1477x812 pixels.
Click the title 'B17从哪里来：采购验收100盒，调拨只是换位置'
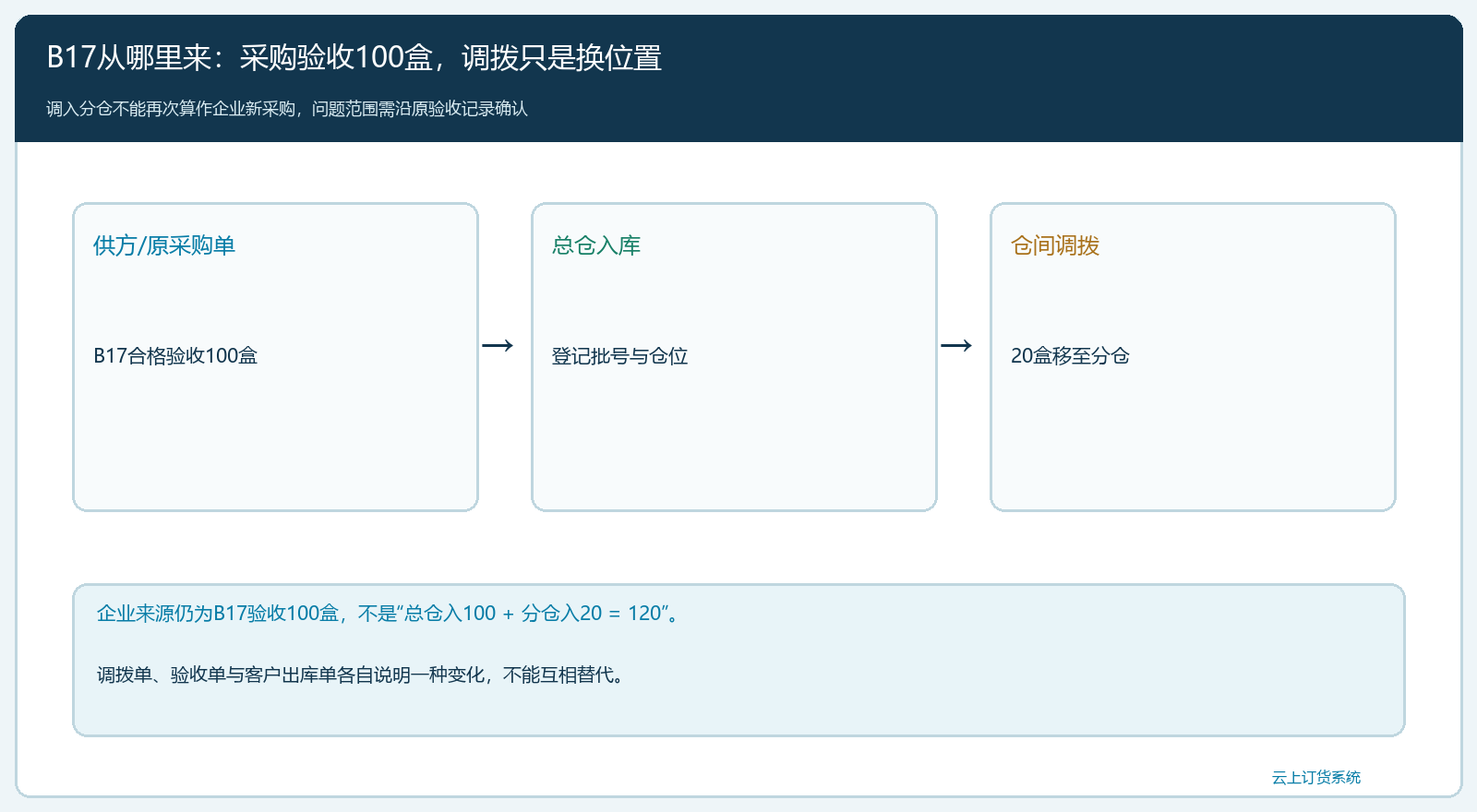click(x=354, y=58)
